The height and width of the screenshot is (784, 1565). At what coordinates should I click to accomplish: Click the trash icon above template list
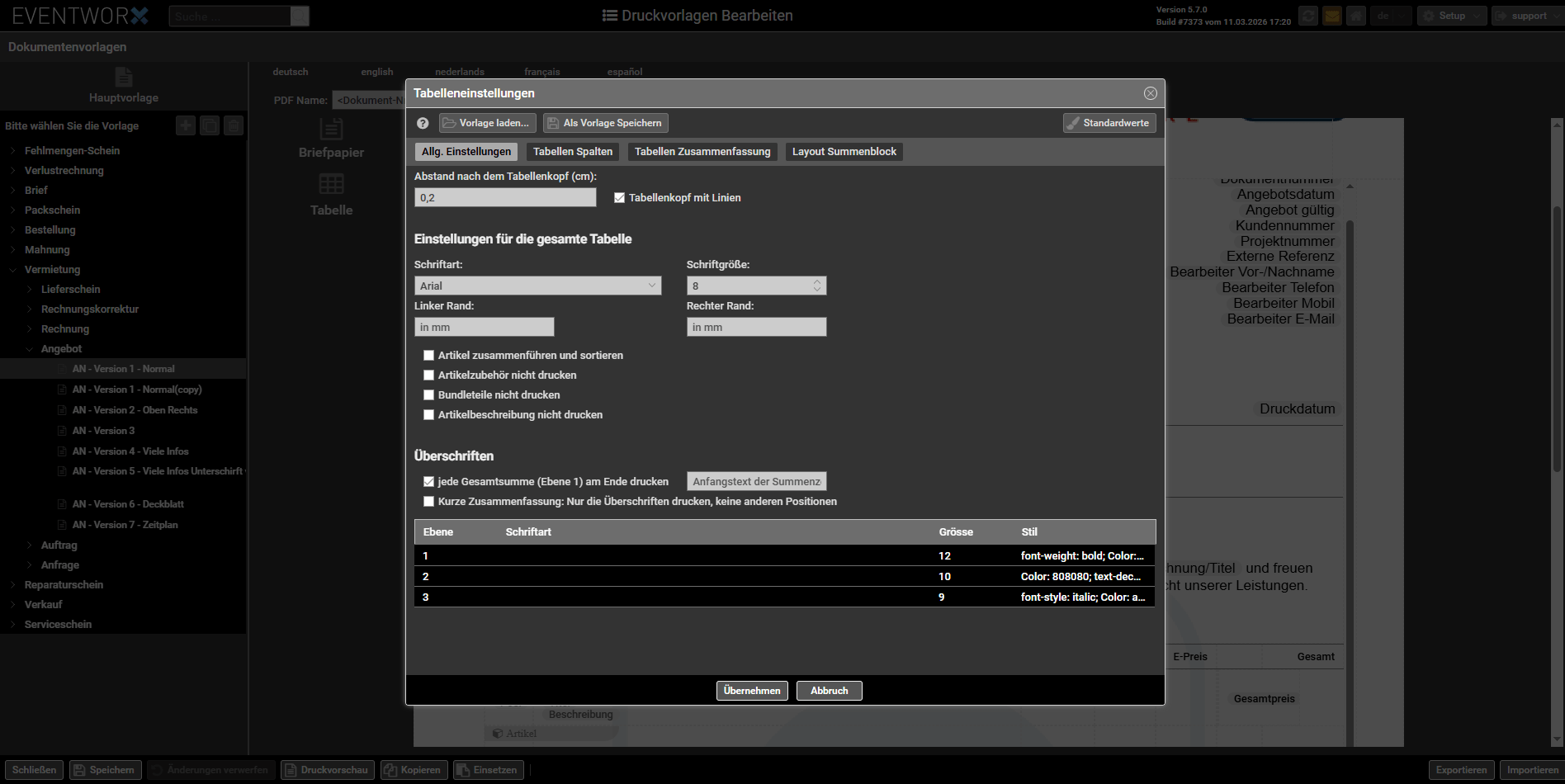[234, 125]
